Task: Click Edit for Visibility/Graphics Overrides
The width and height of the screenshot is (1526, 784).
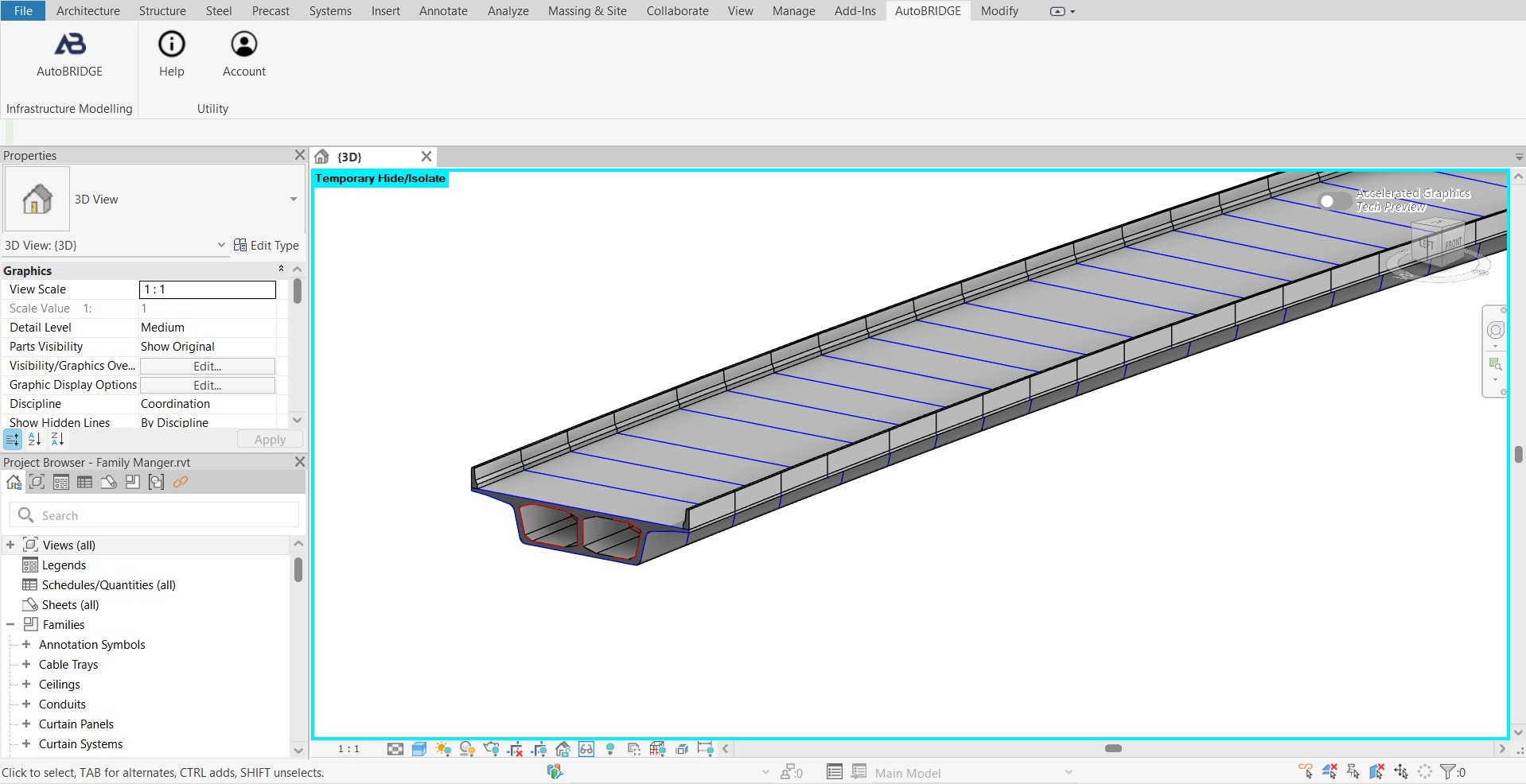Action: [207, 366]
